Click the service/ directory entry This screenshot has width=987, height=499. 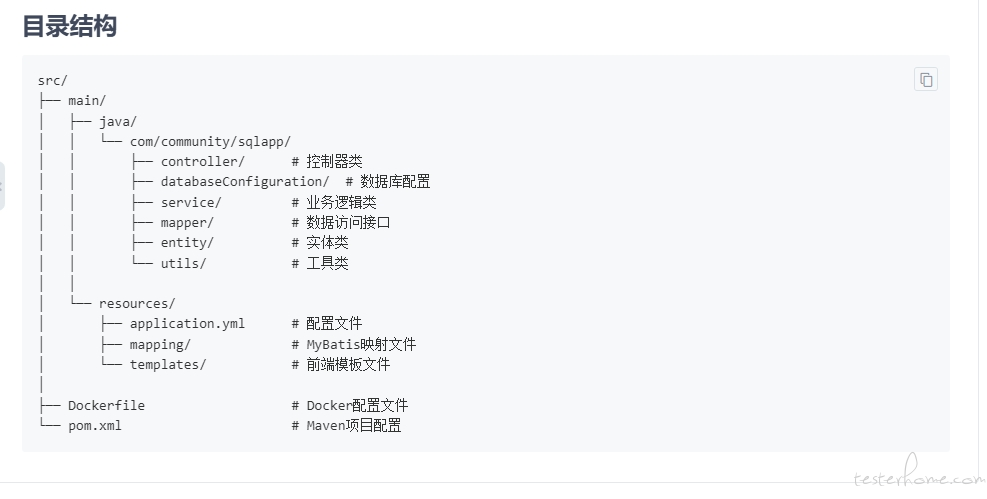(191, 203)
